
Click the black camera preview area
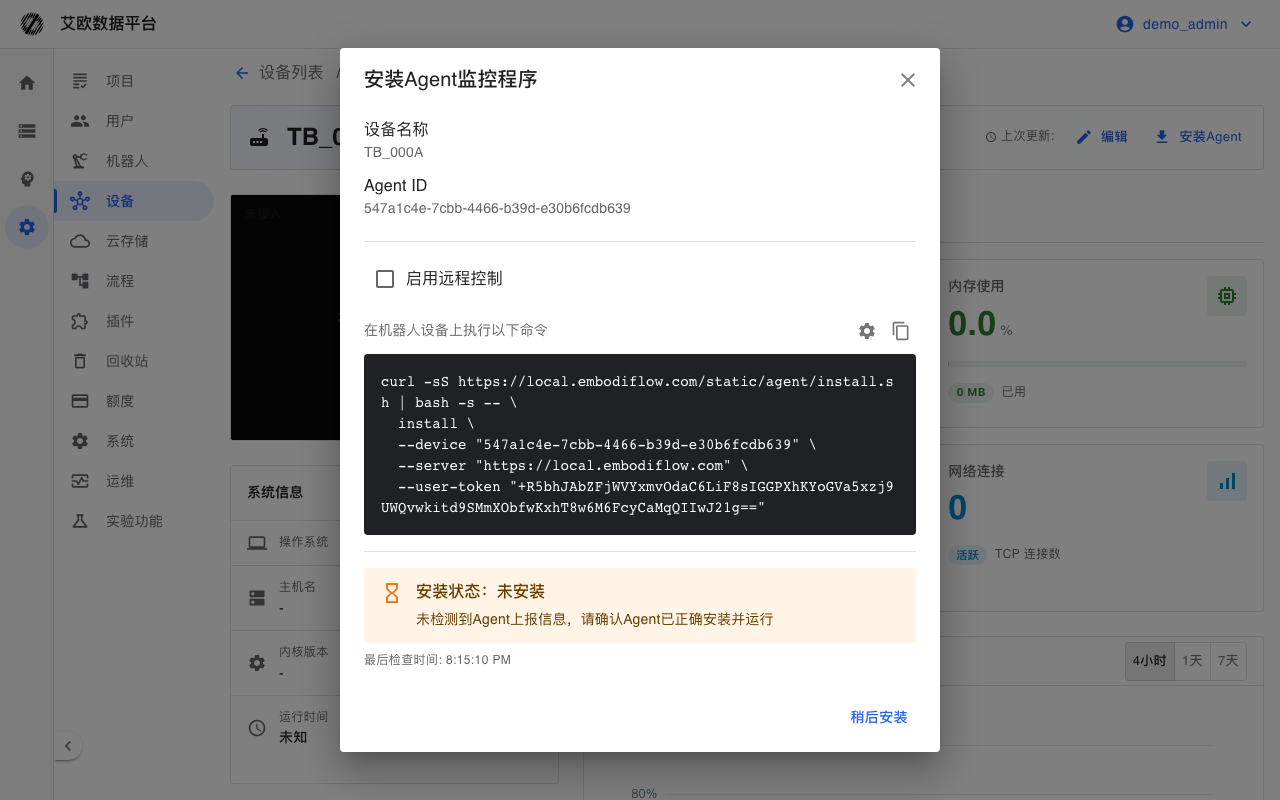(286, 317)
